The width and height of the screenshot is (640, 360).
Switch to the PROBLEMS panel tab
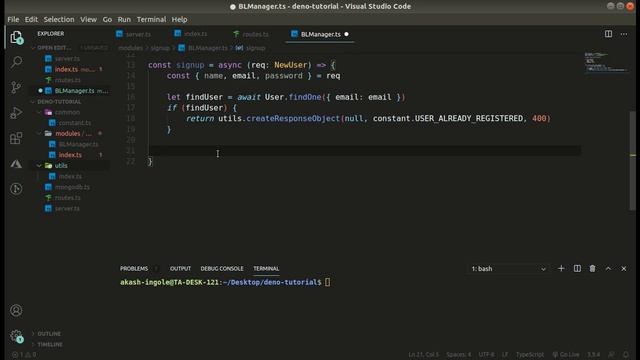tap(134, 269)
